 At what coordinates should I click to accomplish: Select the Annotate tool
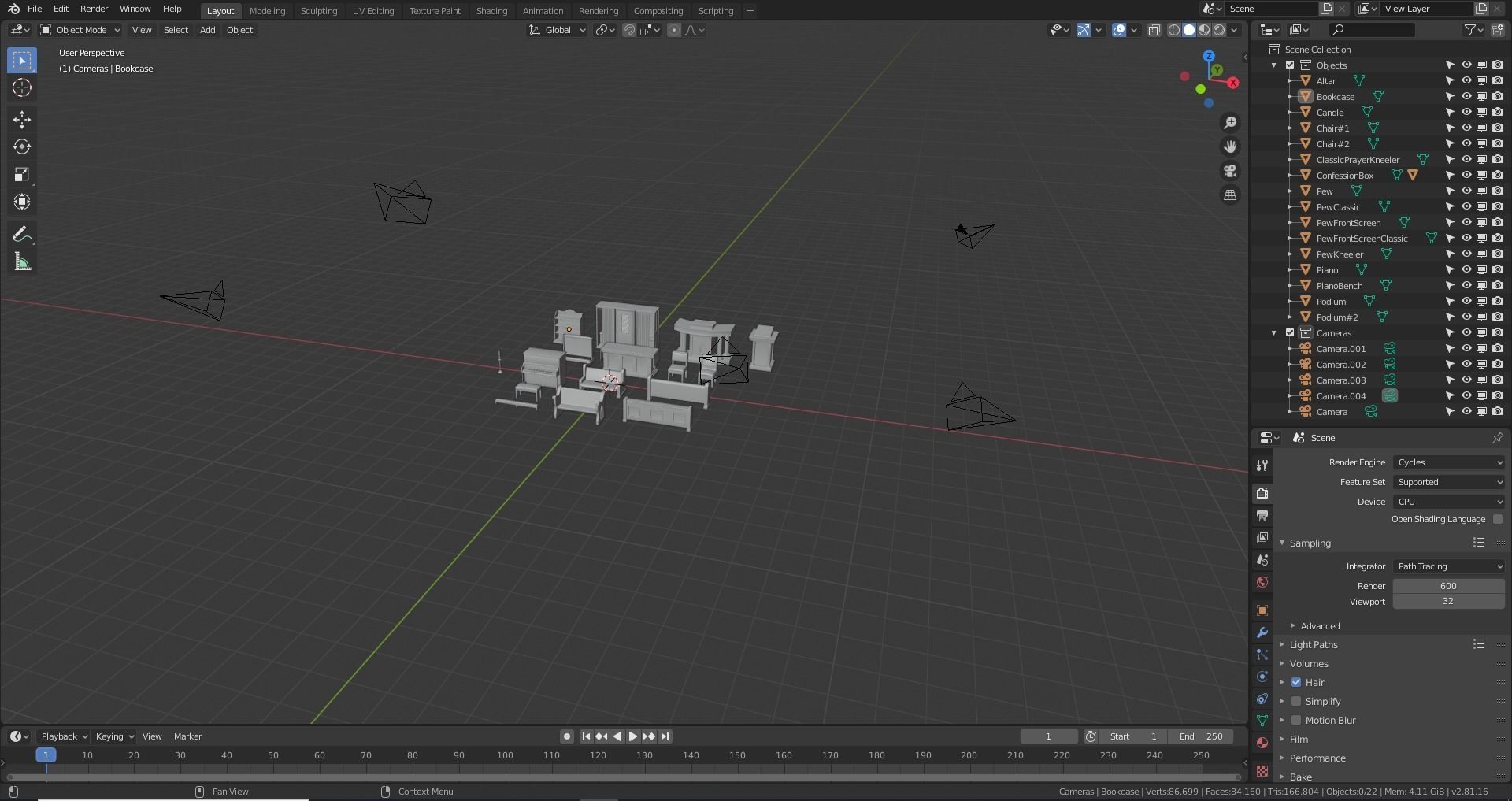[x=22, y=234]
